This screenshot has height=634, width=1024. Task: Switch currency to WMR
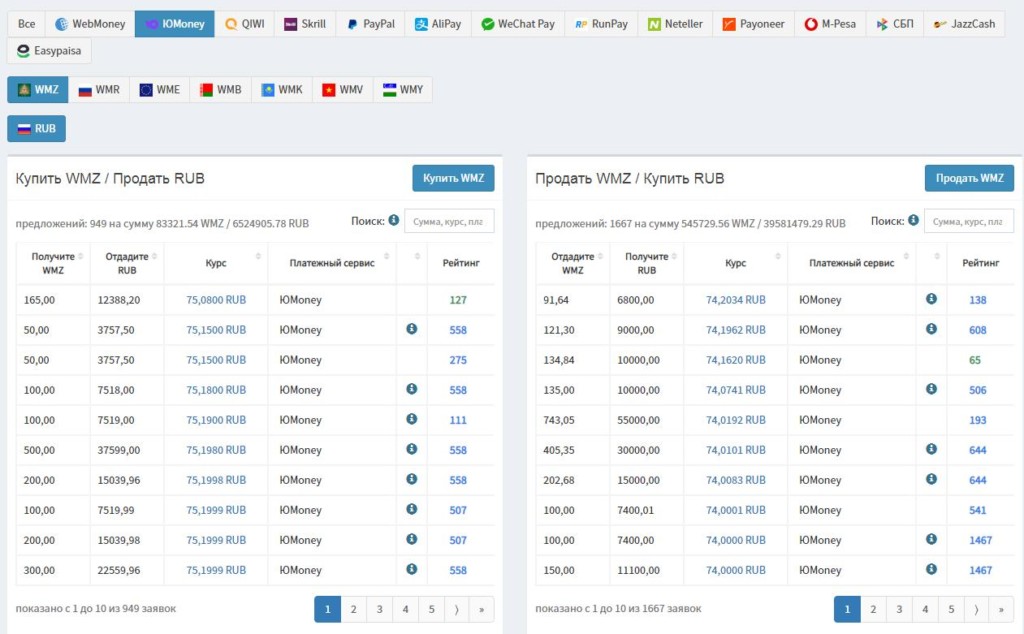click(x=99, y=89)
